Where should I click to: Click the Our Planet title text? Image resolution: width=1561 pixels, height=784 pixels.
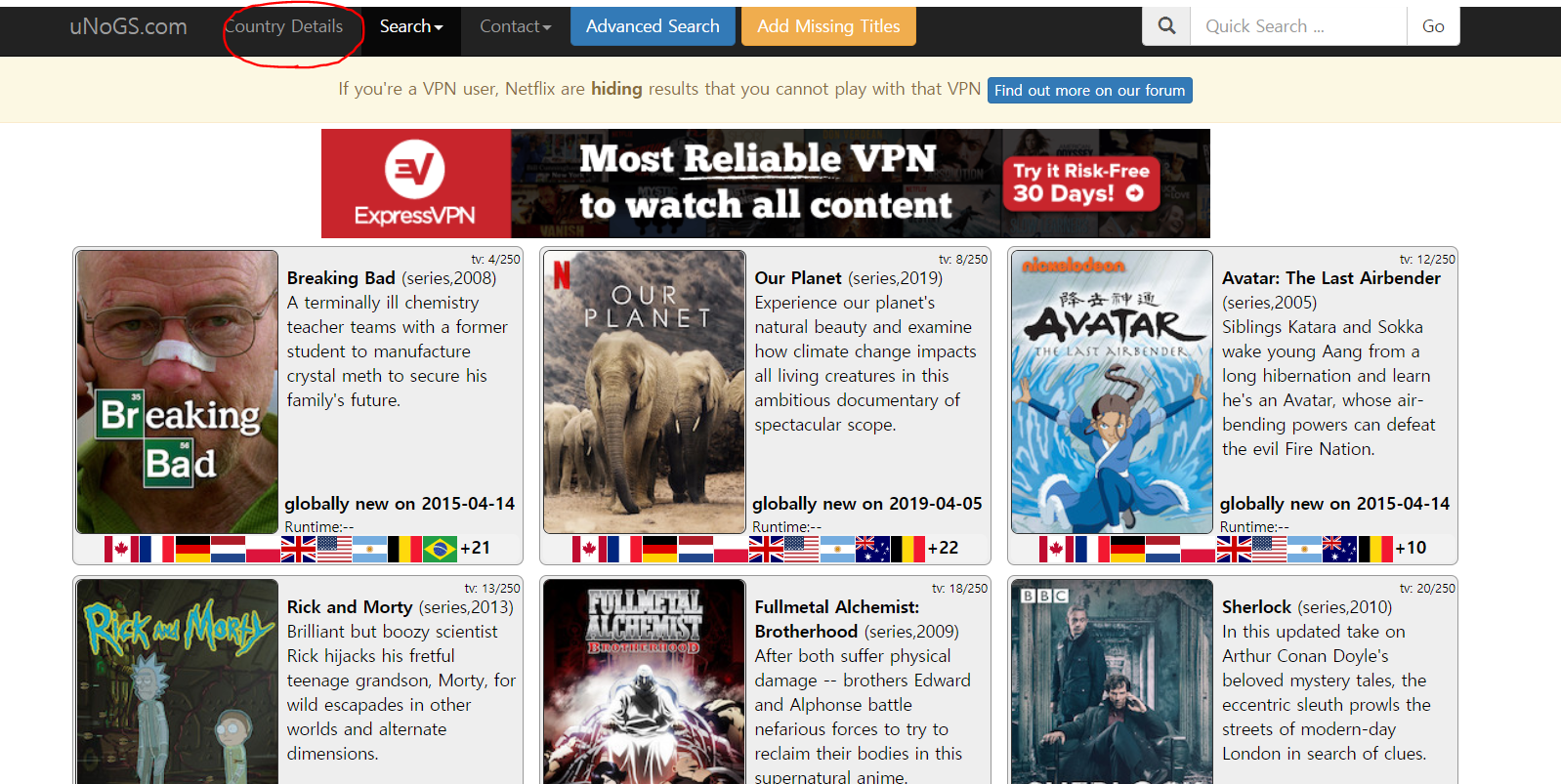[798, 278]
